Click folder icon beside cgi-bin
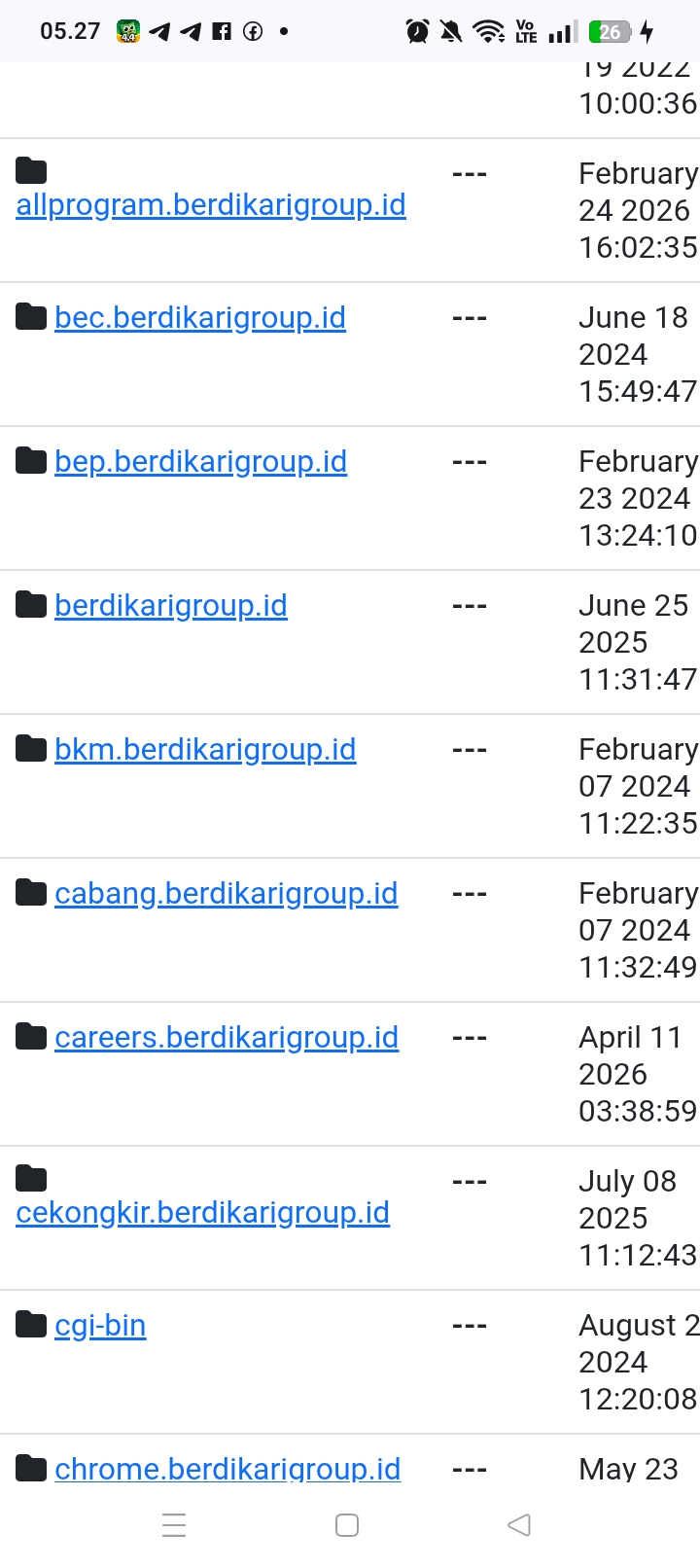This screenshot has width=700, height=1568. pyautogui.click(x=31, y=1325)
